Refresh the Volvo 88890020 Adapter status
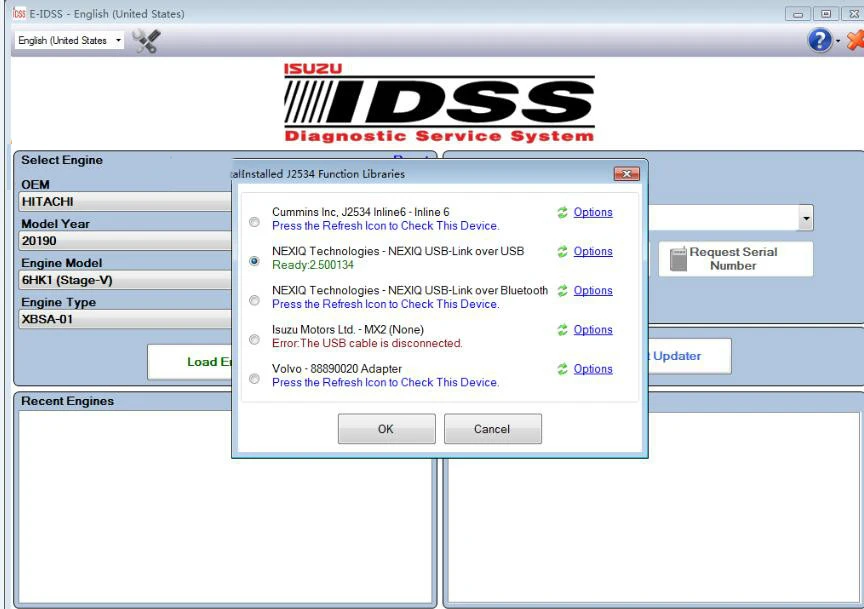 (562, 369)
